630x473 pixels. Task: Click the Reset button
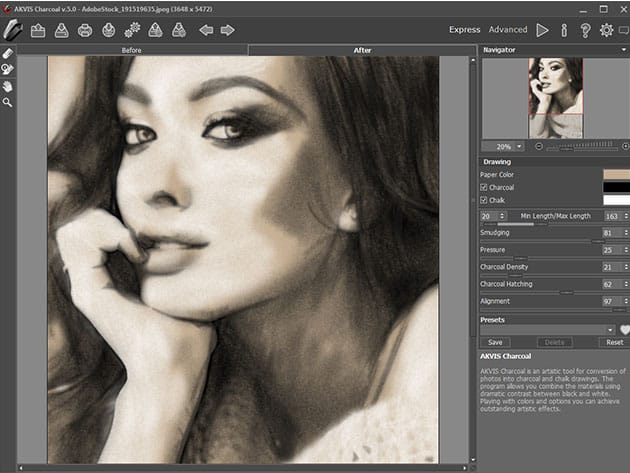[x=614, y=342]
